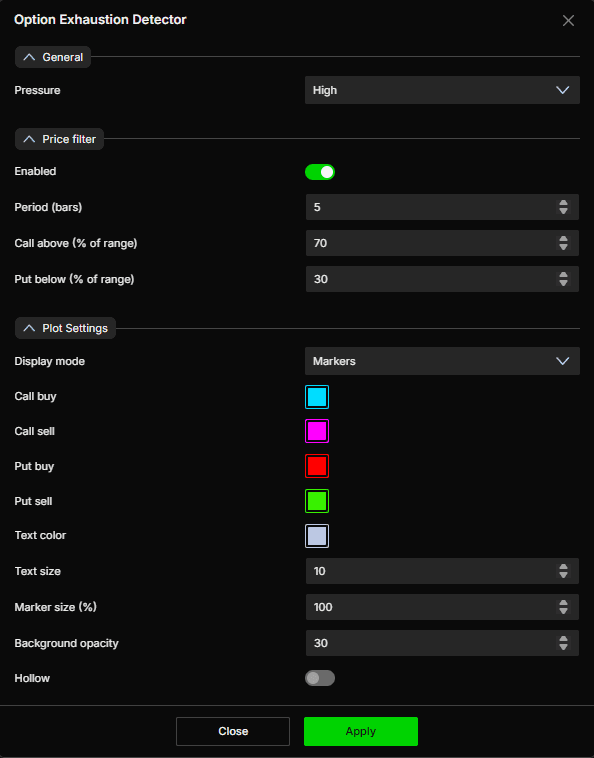This screenshot has width=594, height=758.
Task: Click the Pressure label text
Action: (x=37, y=90)
